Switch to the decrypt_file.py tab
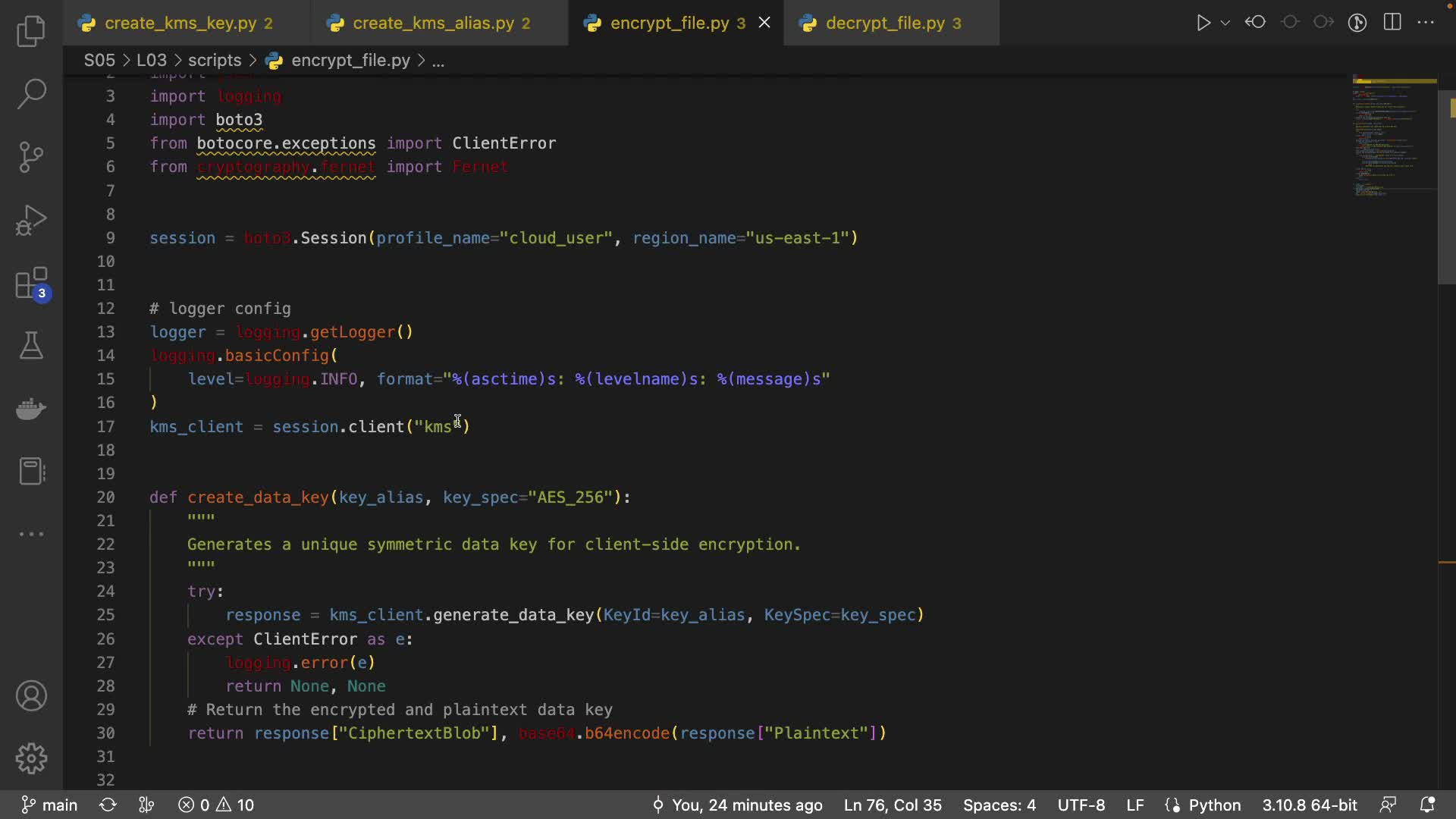Viewport: 1456px width, 819px height. (884, 23)
